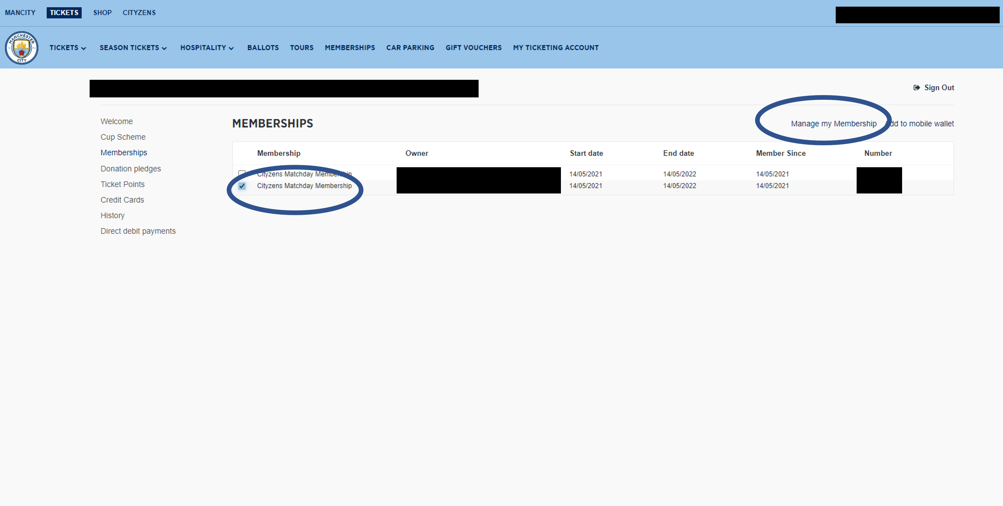Open History in the sidebar
This screenshot has width=1003, height=506.
(113, 216)
